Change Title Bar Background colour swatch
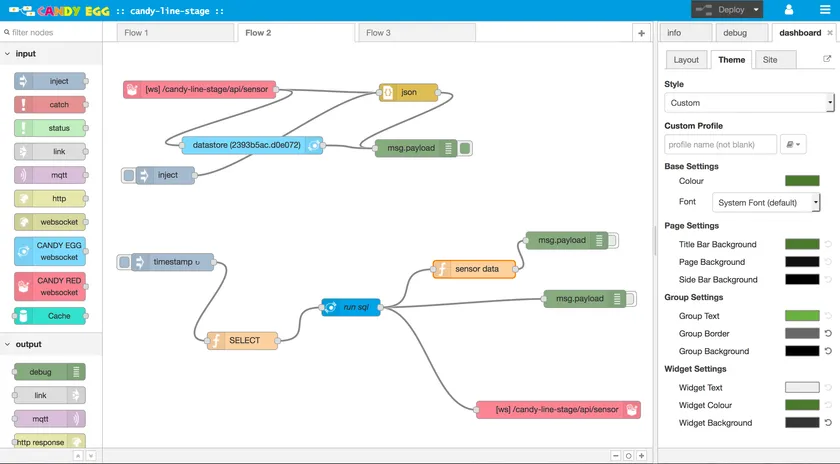This screenshot has height=464, width=840. (x=802, y=244)
